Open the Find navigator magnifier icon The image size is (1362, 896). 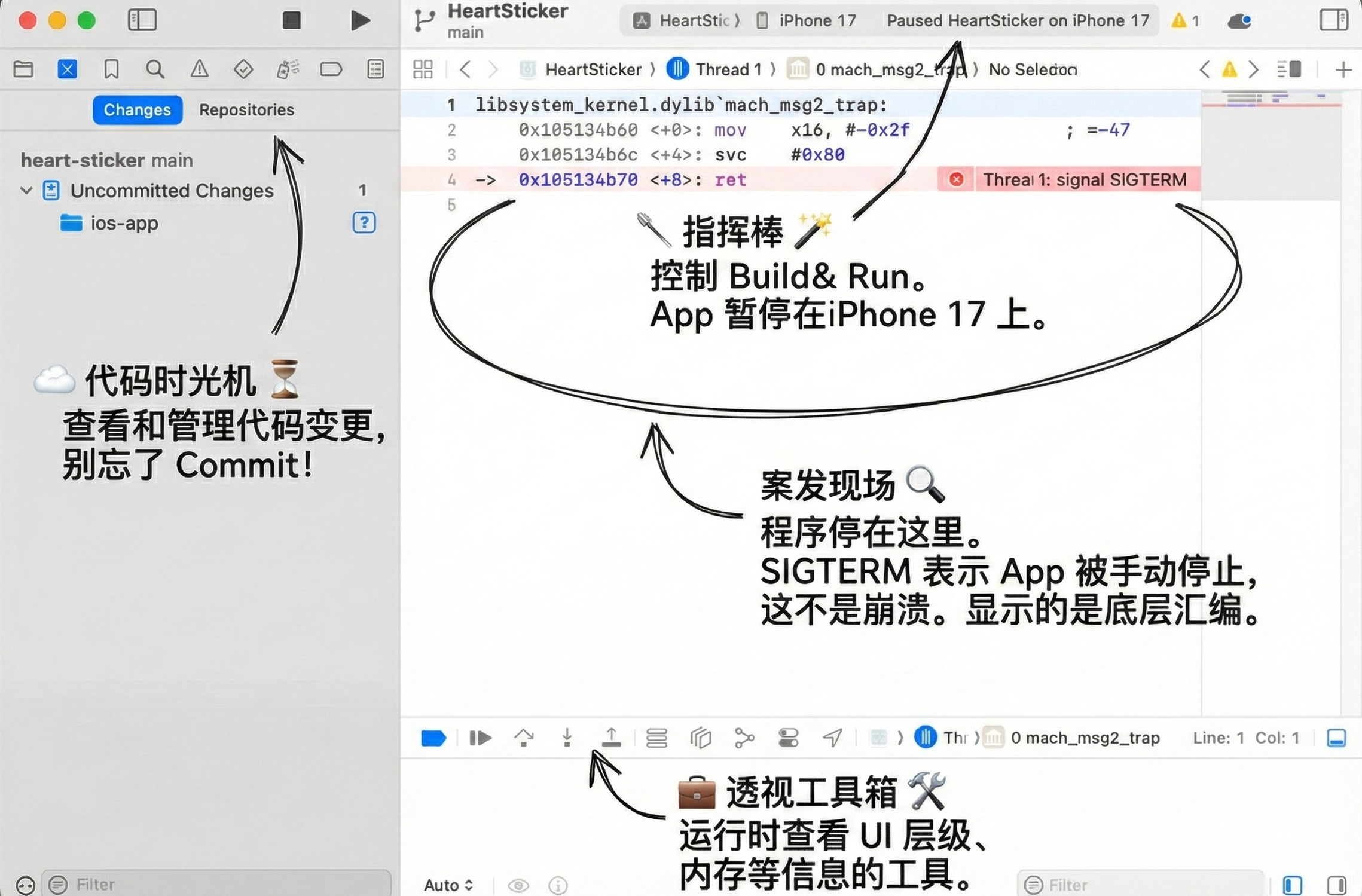point(155,69)
